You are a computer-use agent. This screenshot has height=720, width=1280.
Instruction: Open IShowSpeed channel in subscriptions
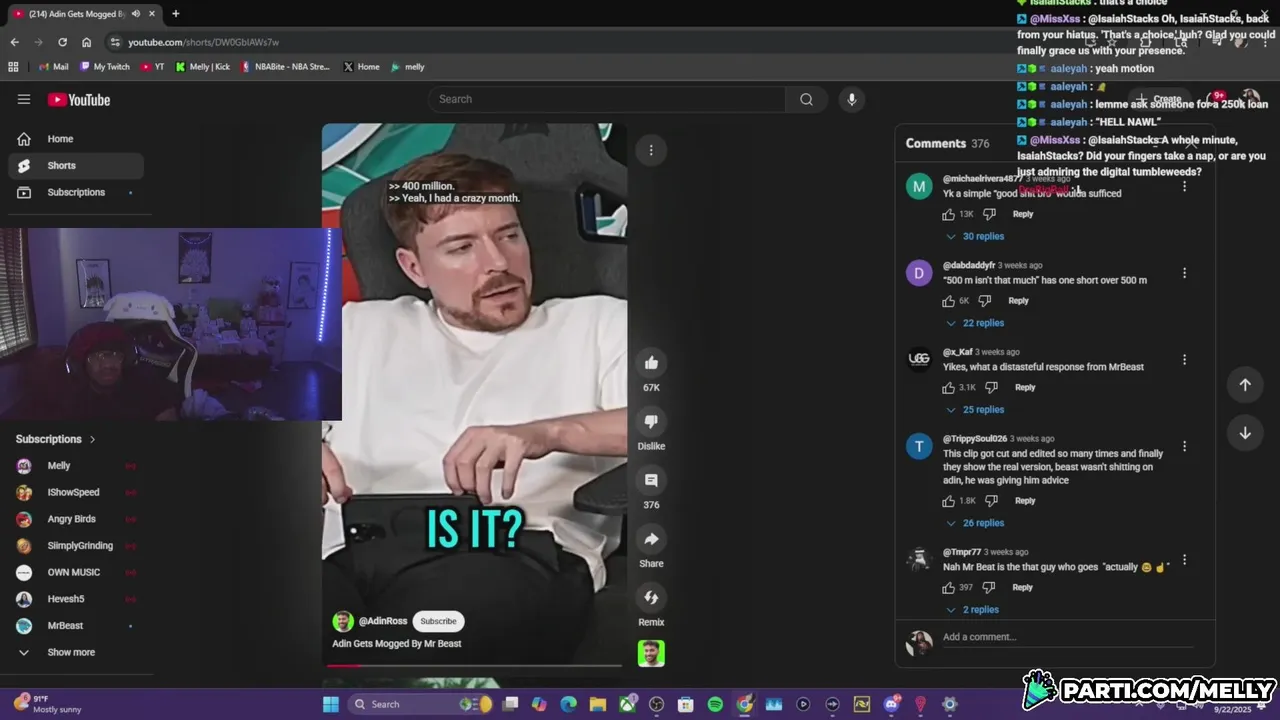[76, 492]
